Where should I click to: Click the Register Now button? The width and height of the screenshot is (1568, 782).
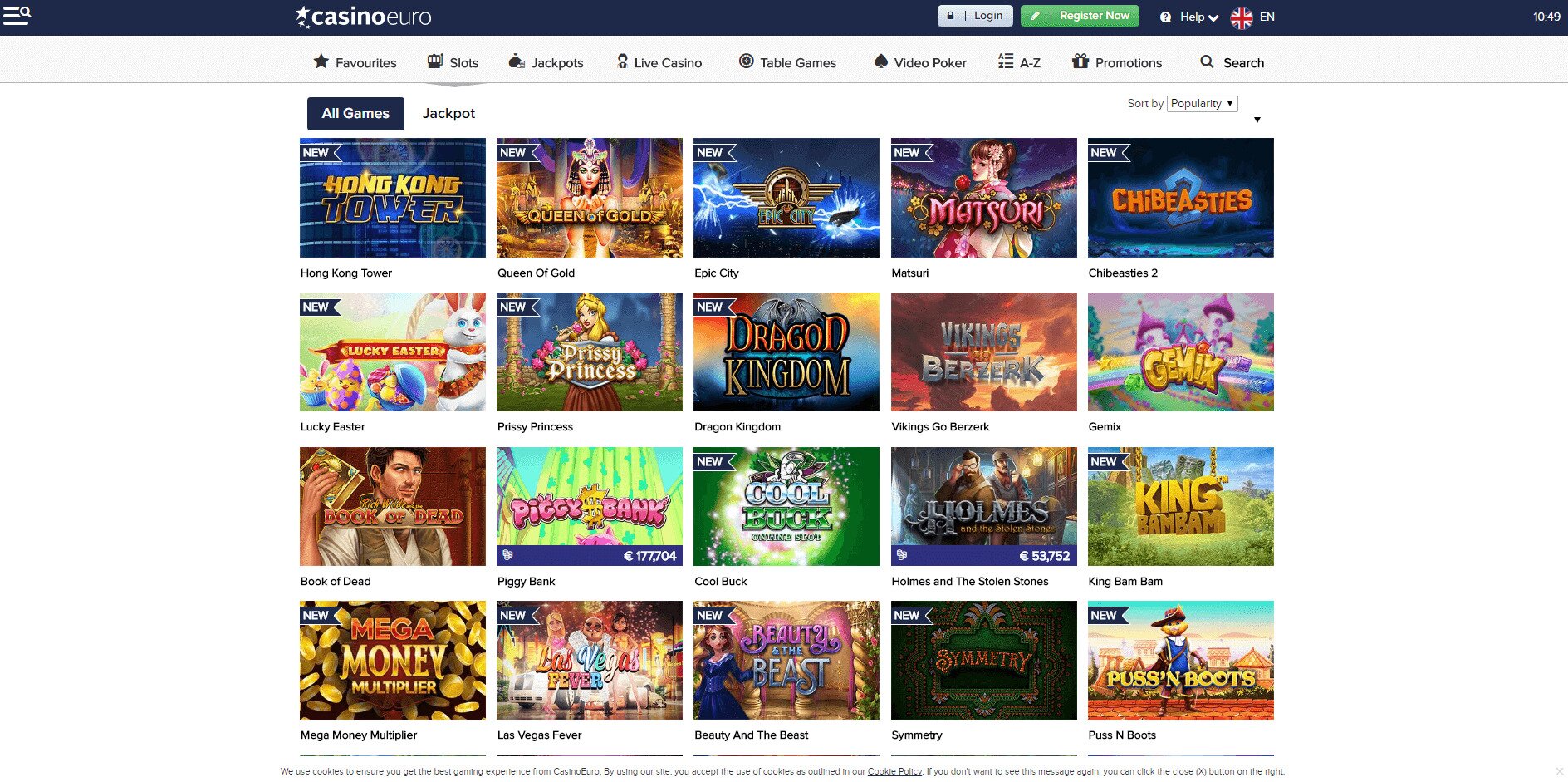(x=1080, y=15)
